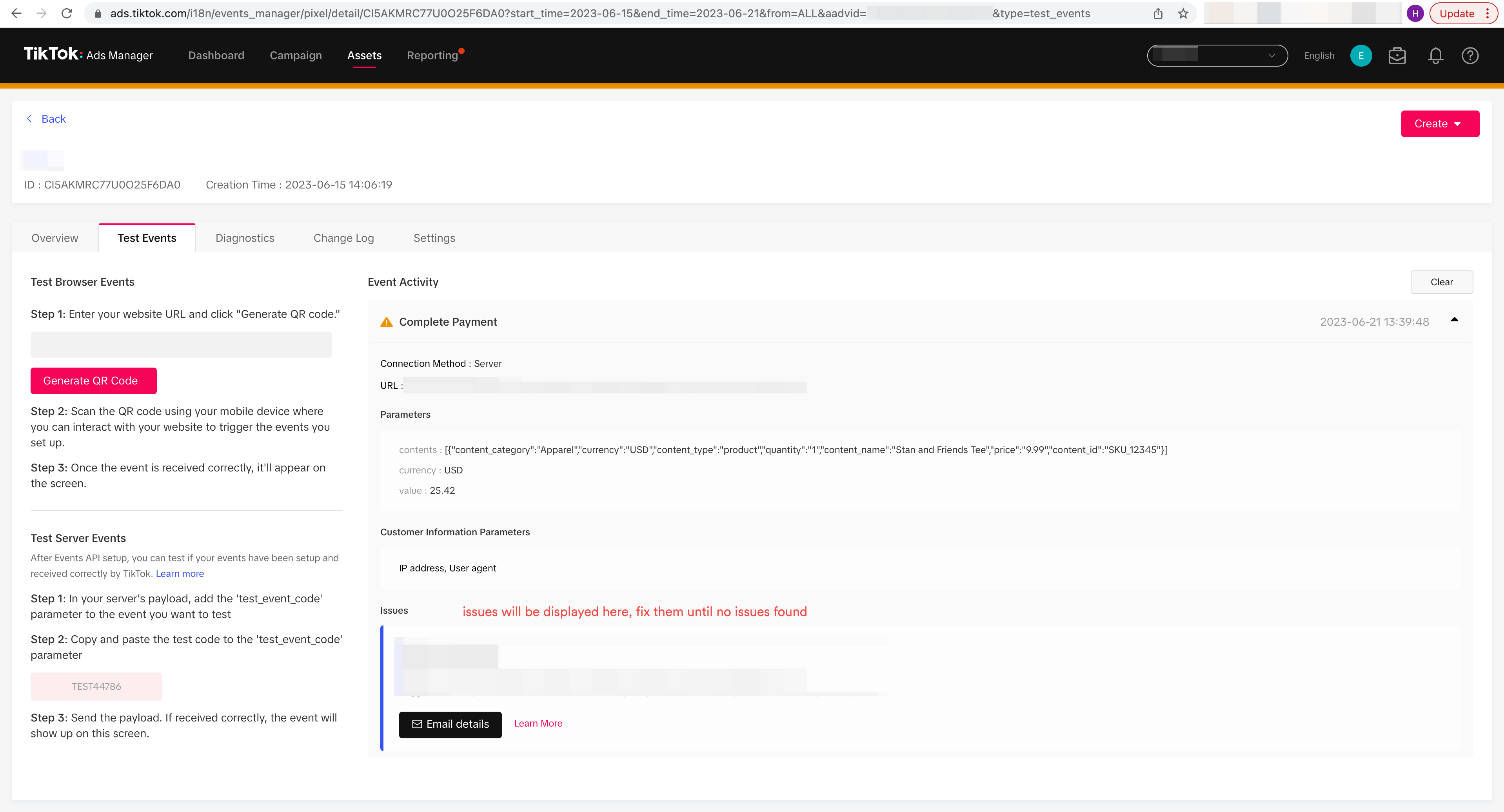Open the Learn more link under Test Server Events
Screen dimensions: 1504x812
tap(179, 573)
